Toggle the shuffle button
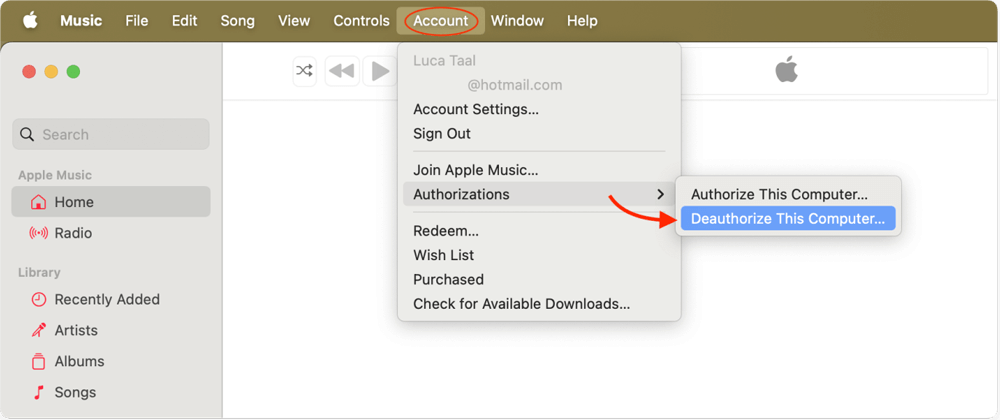This screenshot has height=420, width=1000. tap(305, 71)
